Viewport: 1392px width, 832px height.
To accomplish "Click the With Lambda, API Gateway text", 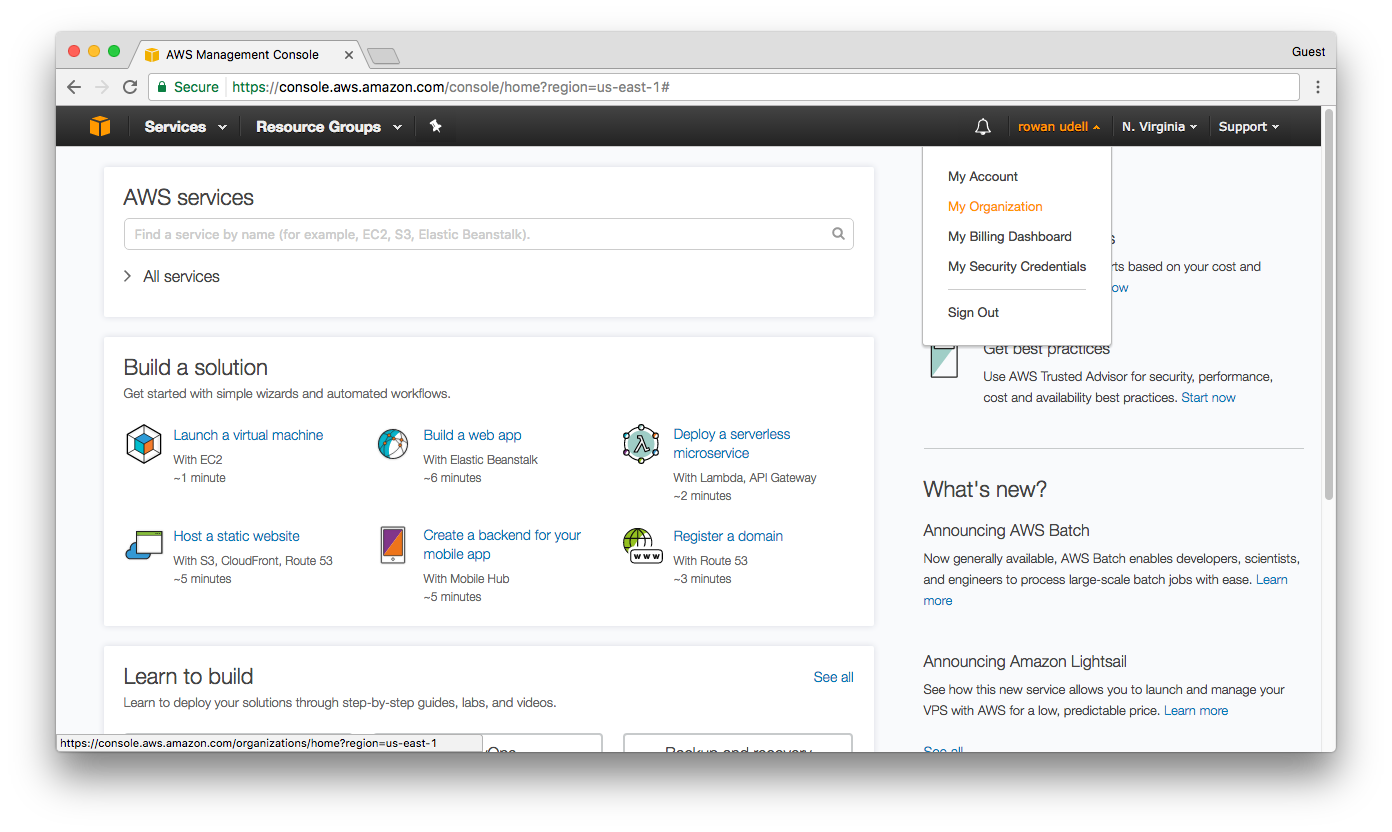I will (744, 478).
